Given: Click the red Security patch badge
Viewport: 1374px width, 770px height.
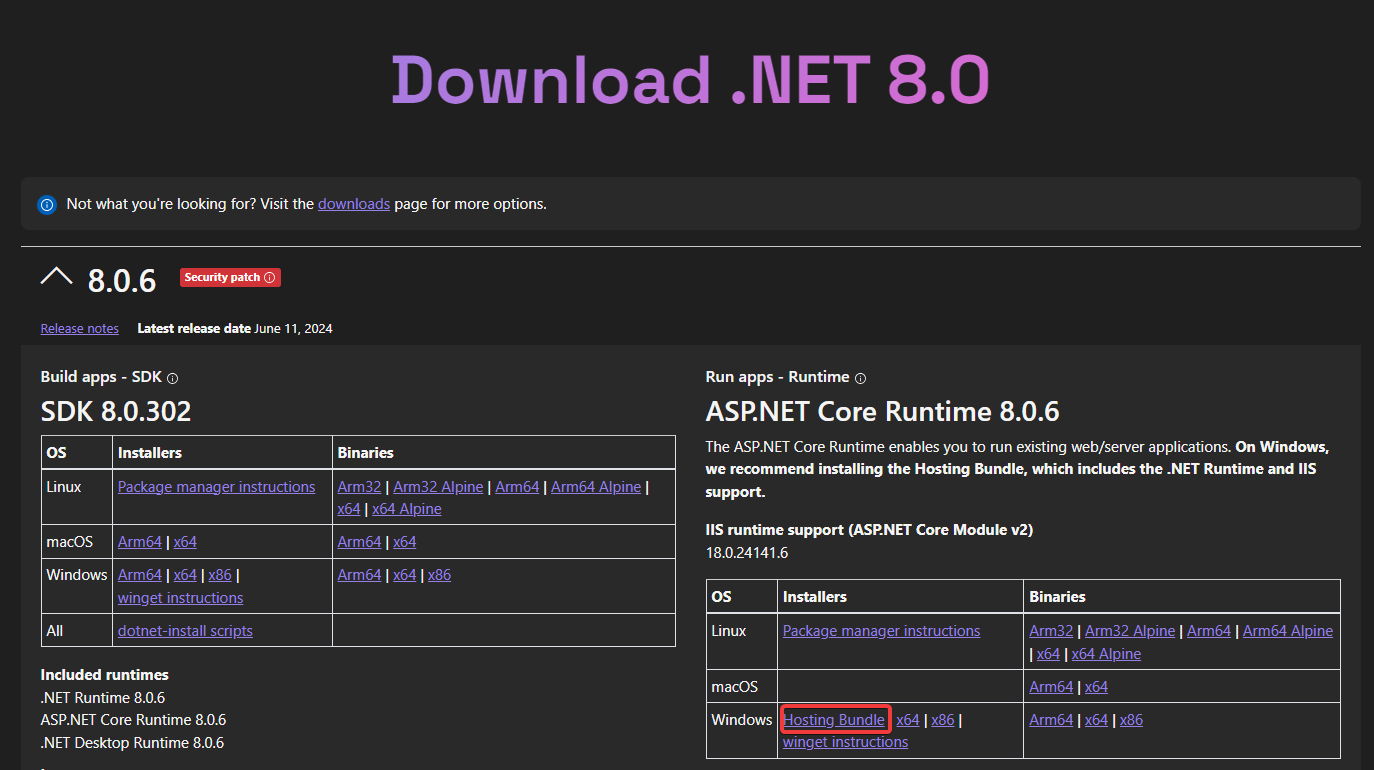Looking at the screenshot, I should [x=230, y=277].
